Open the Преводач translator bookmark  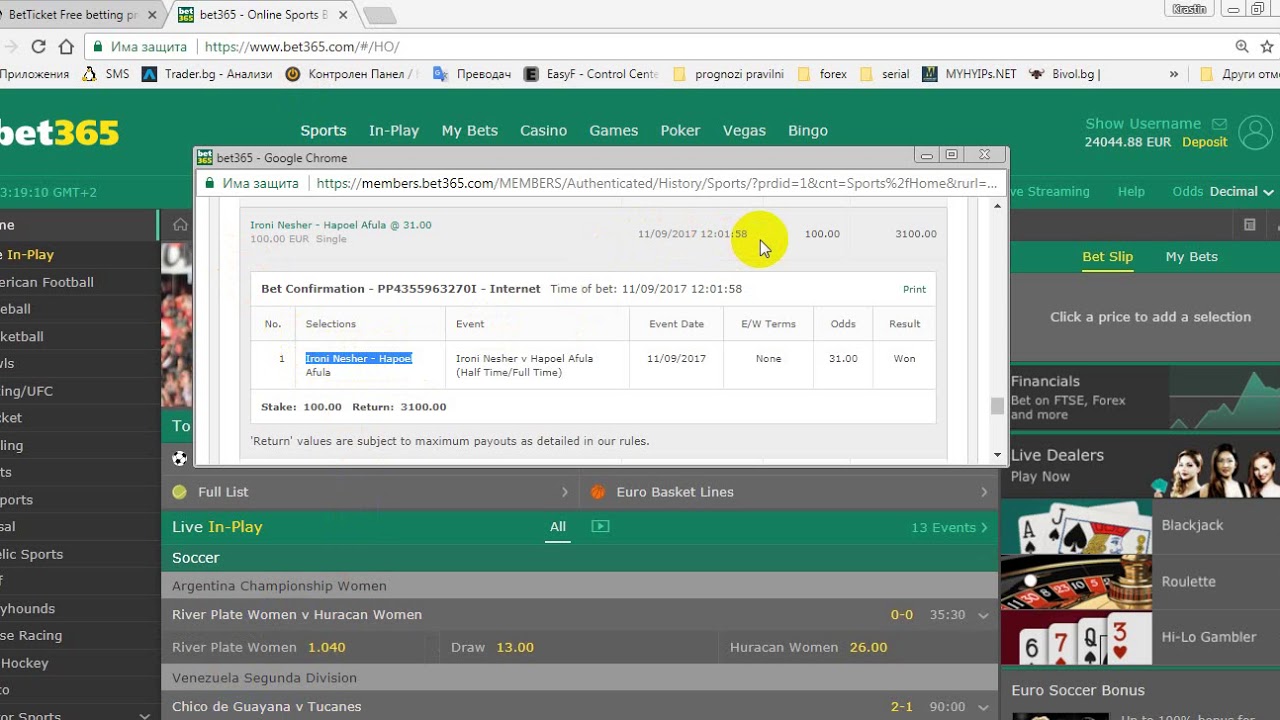(472, 74)
